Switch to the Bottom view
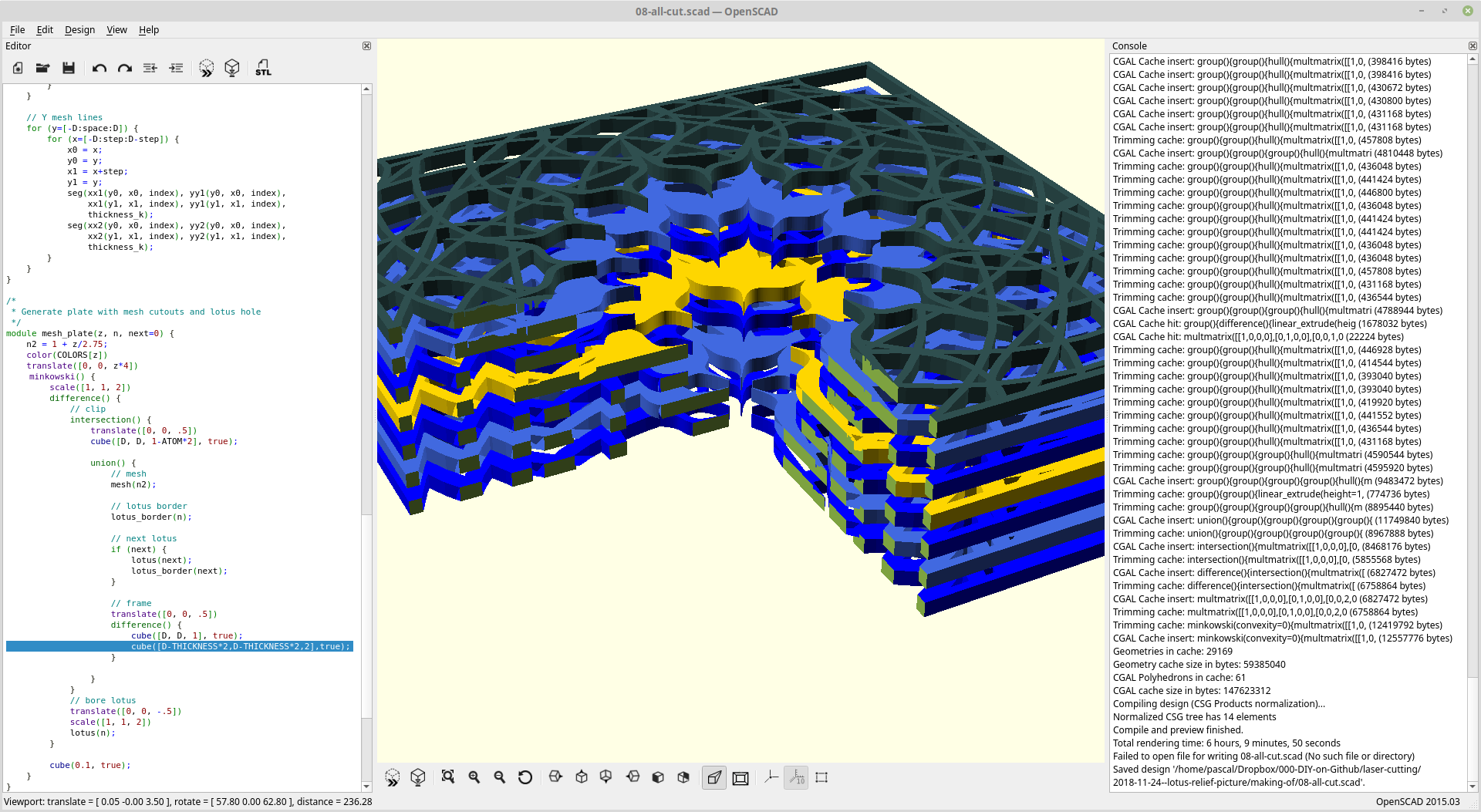Viewport: 1481px width, 812px height. click(606, 777)
